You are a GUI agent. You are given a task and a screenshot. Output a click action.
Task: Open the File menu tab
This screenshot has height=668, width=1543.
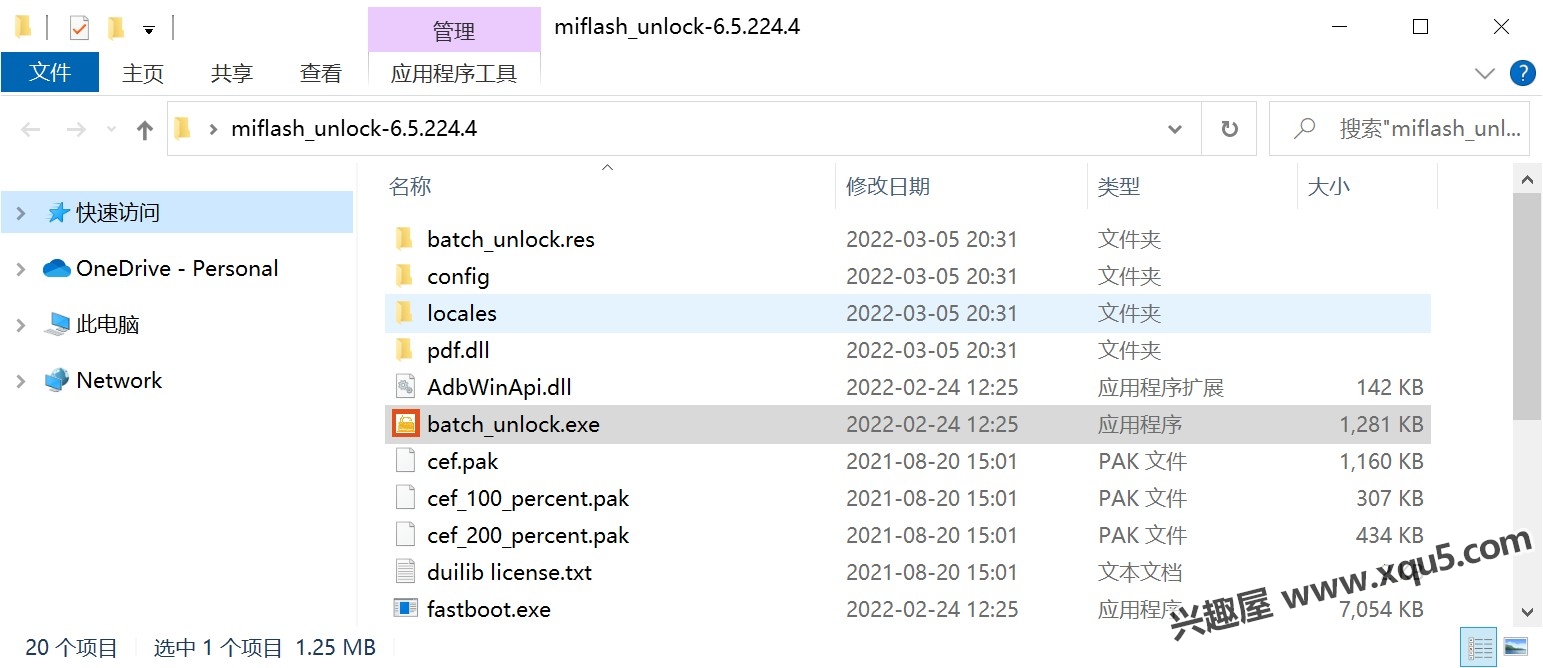(50, 72)
